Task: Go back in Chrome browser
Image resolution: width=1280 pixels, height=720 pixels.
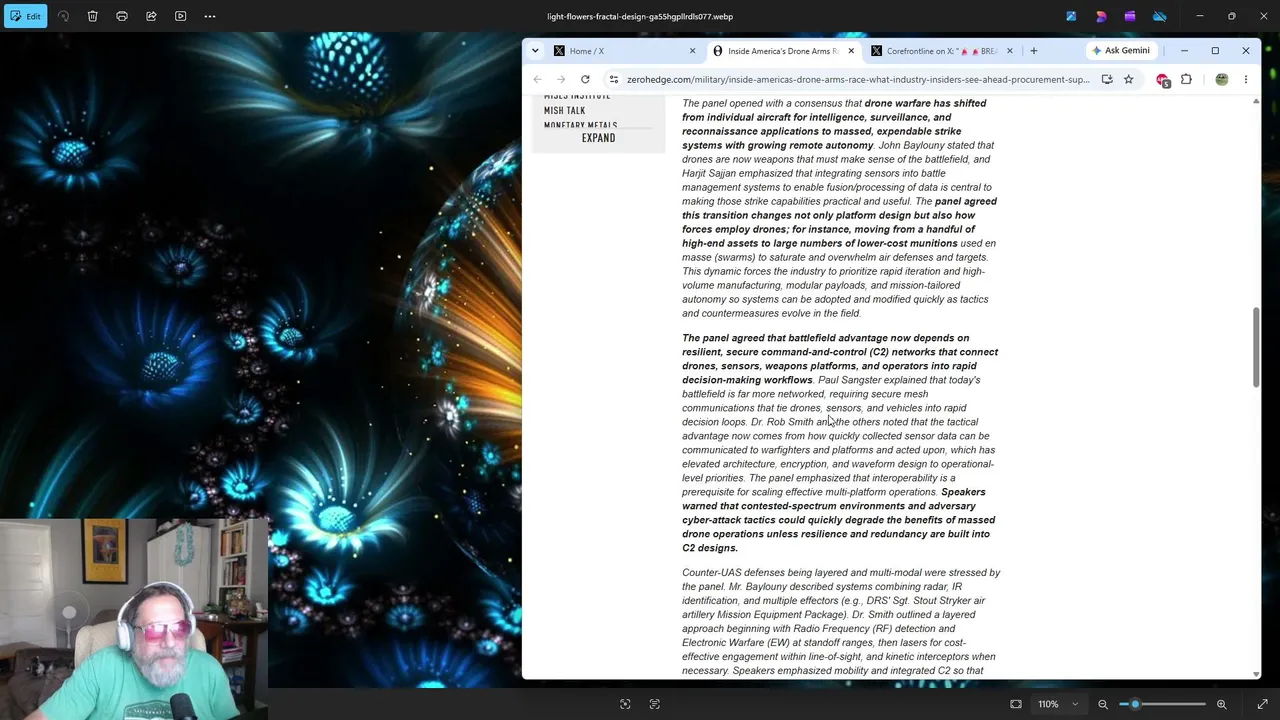Action: [537, 80]
